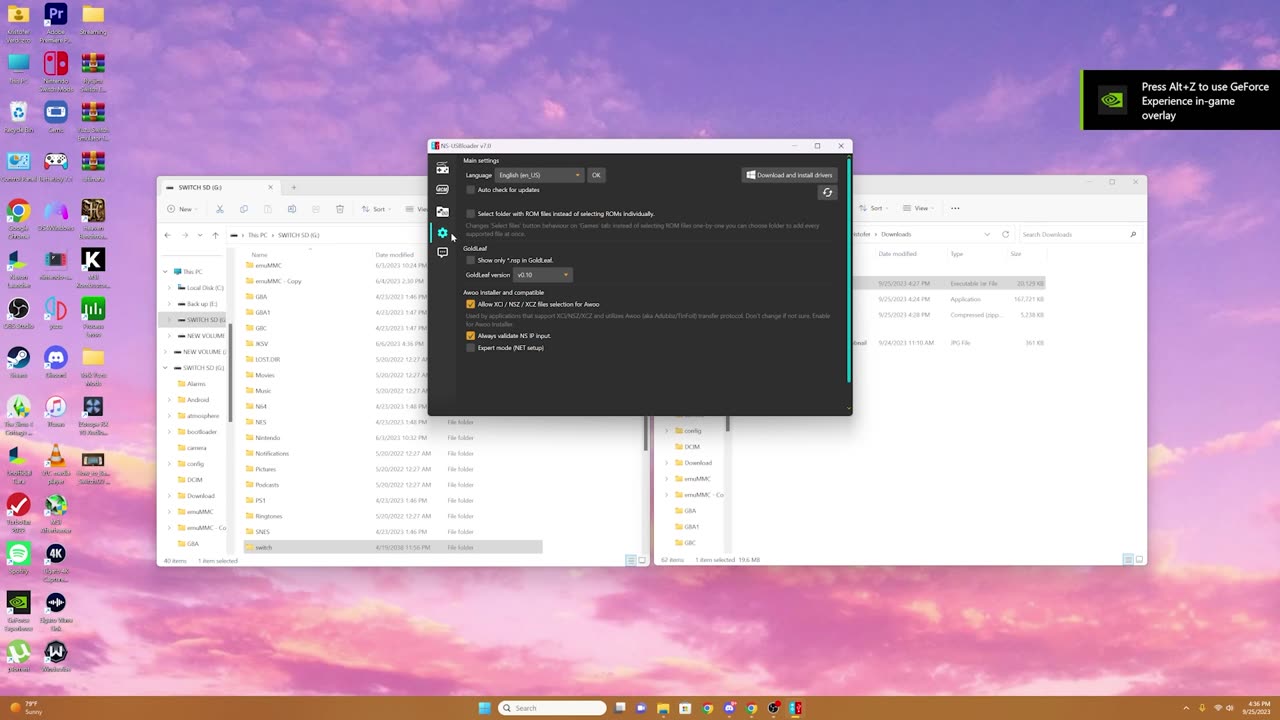This screenshot has height=720, width=1280.
Task: Click the Back arrow in SWITCH SD window
Action: (x=167, y=235)
